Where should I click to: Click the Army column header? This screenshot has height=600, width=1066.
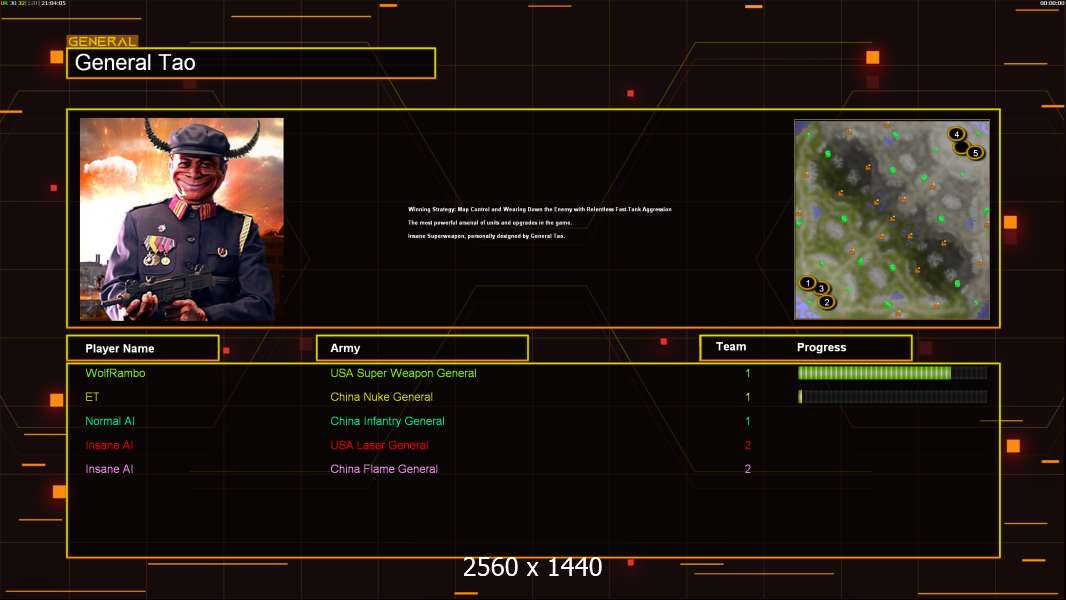coord(422,348)
